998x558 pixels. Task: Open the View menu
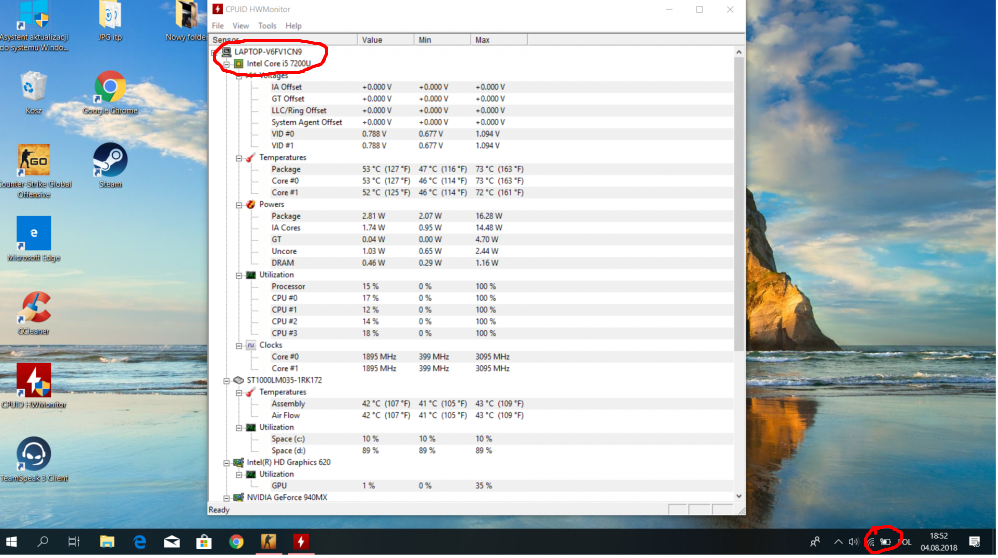pyautogui.click(x=241, y=25)
